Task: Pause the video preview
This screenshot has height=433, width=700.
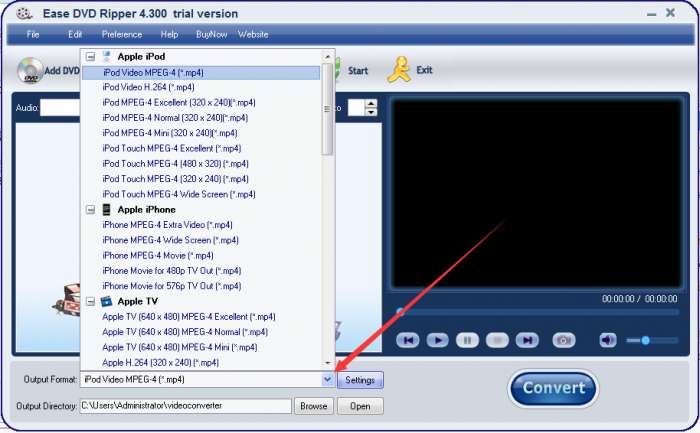Action: pyautogui.click(x=467, y=340)
